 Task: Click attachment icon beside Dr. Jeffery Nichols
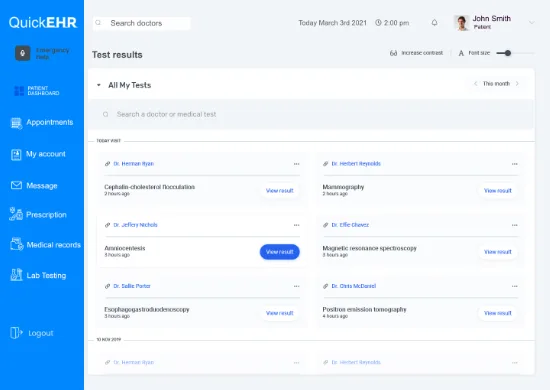click(107, 225)
